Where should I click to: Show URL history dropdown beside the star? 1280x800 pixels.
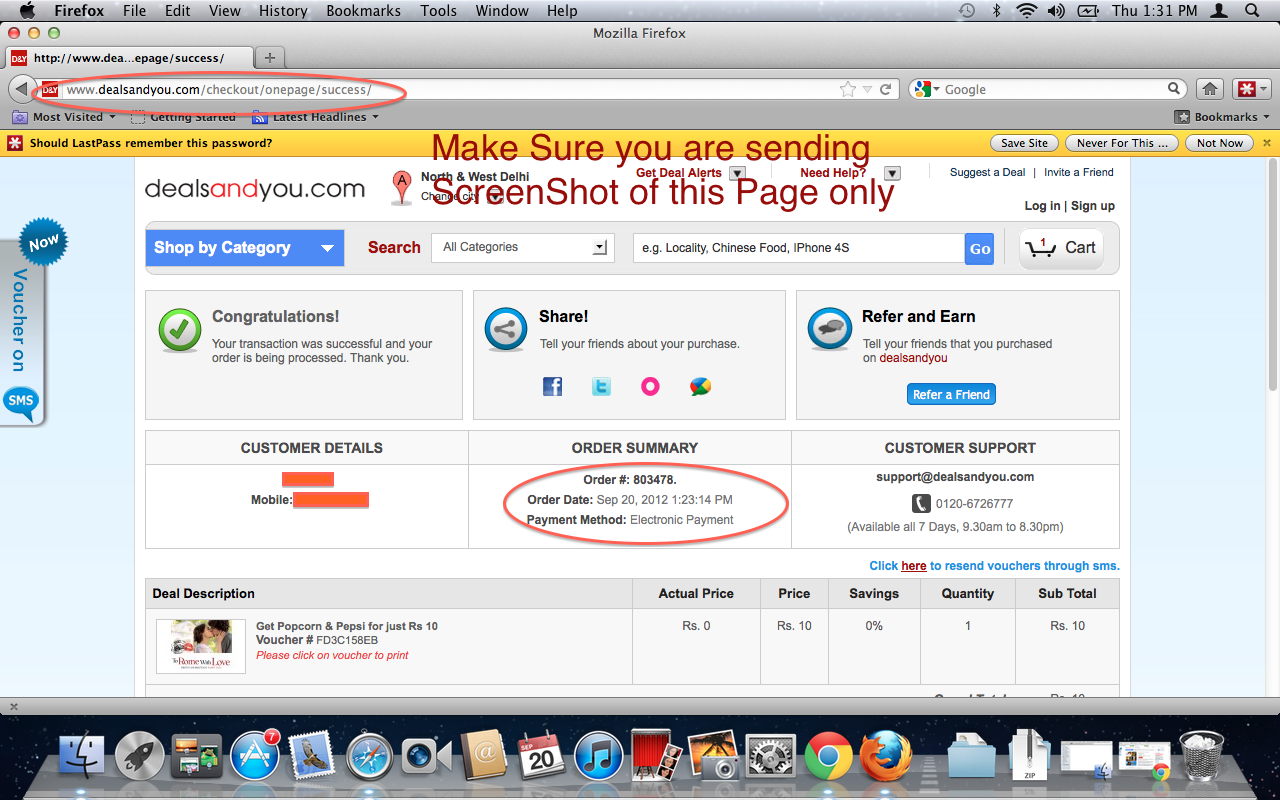[867, 90]
